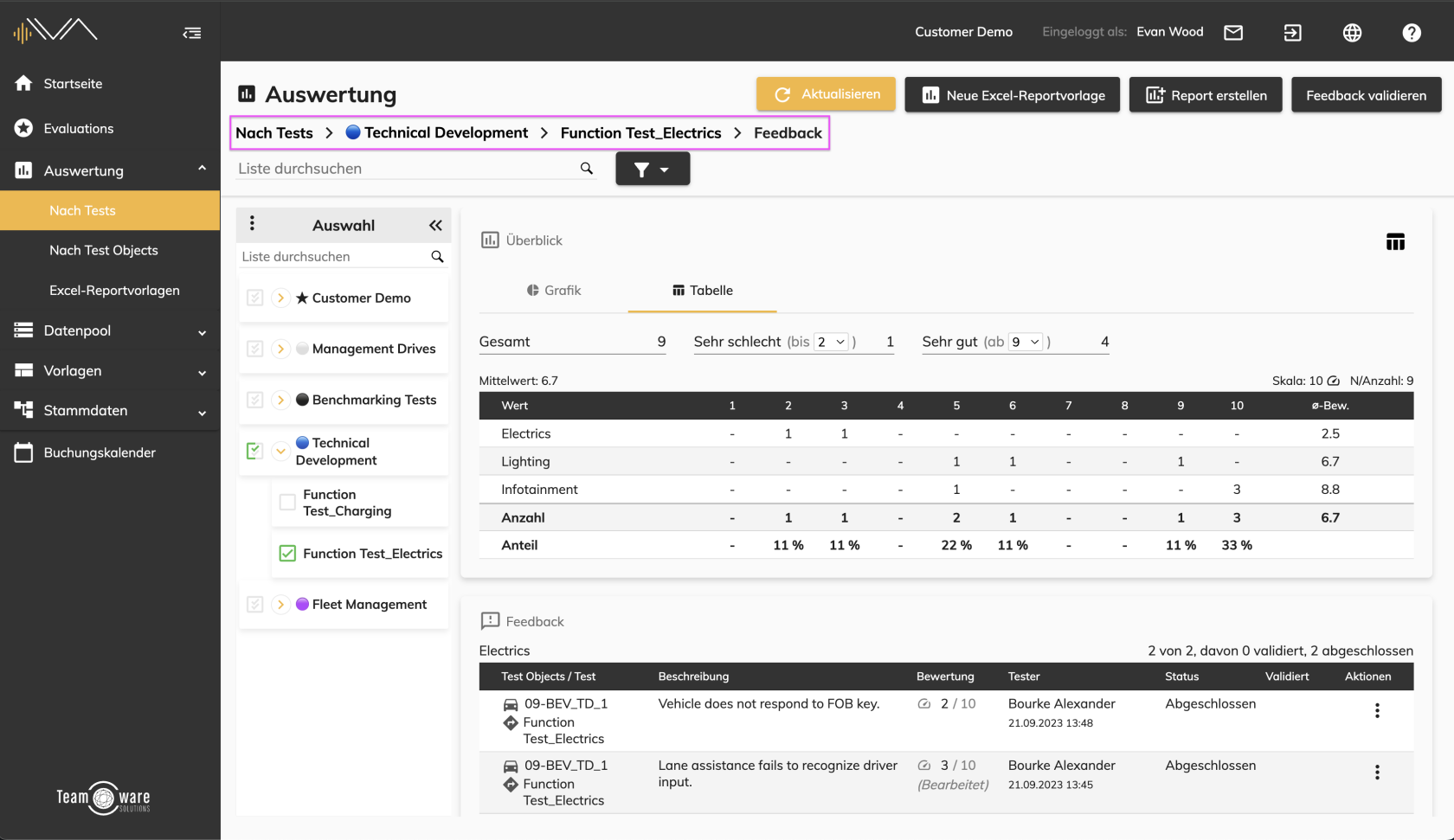This screenshot has height=840, width=1454.
Task: Toggle the Benchmarking Tests checkbox
Action: [x=254, y=400]
